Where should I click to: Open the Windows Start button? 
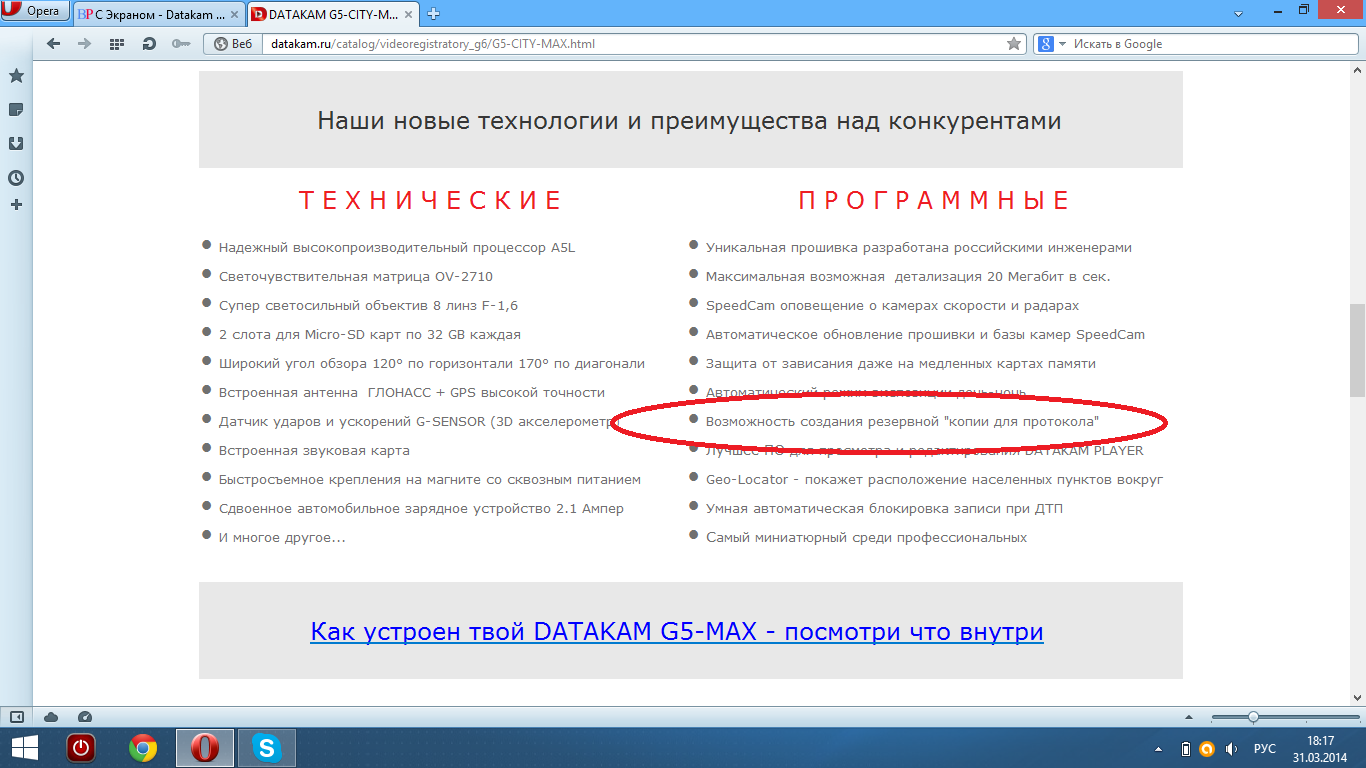(24, 747)
